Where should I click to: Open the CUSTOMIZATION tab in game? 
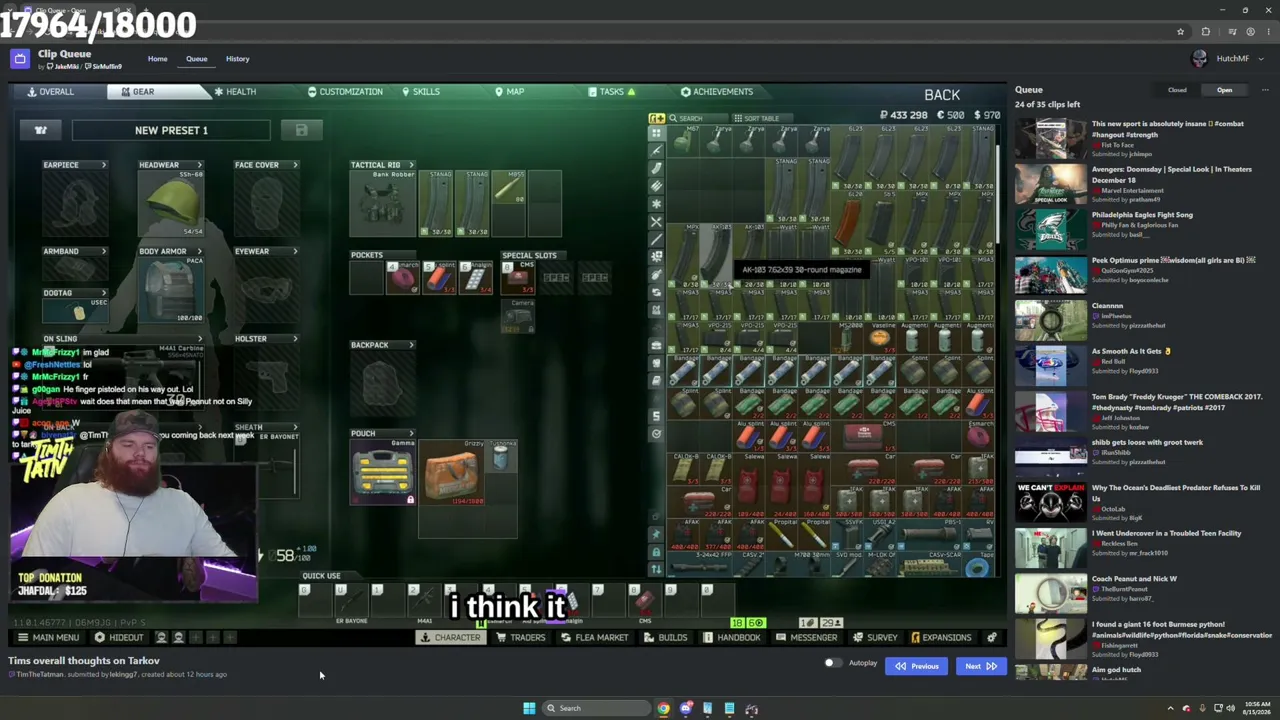point(345,92)
